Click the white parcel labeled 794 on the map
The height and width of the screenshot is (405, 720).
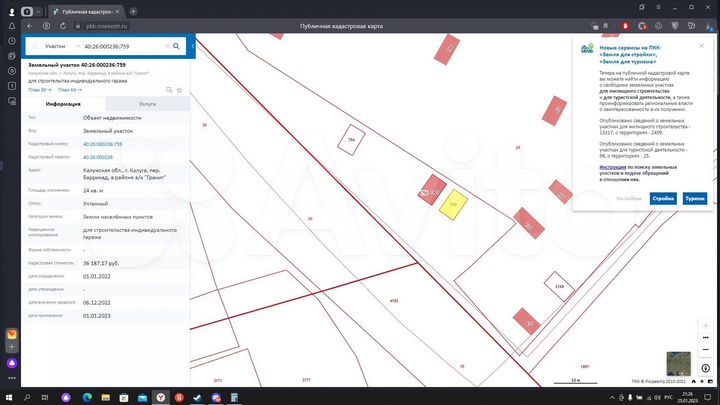coord(351,140)
